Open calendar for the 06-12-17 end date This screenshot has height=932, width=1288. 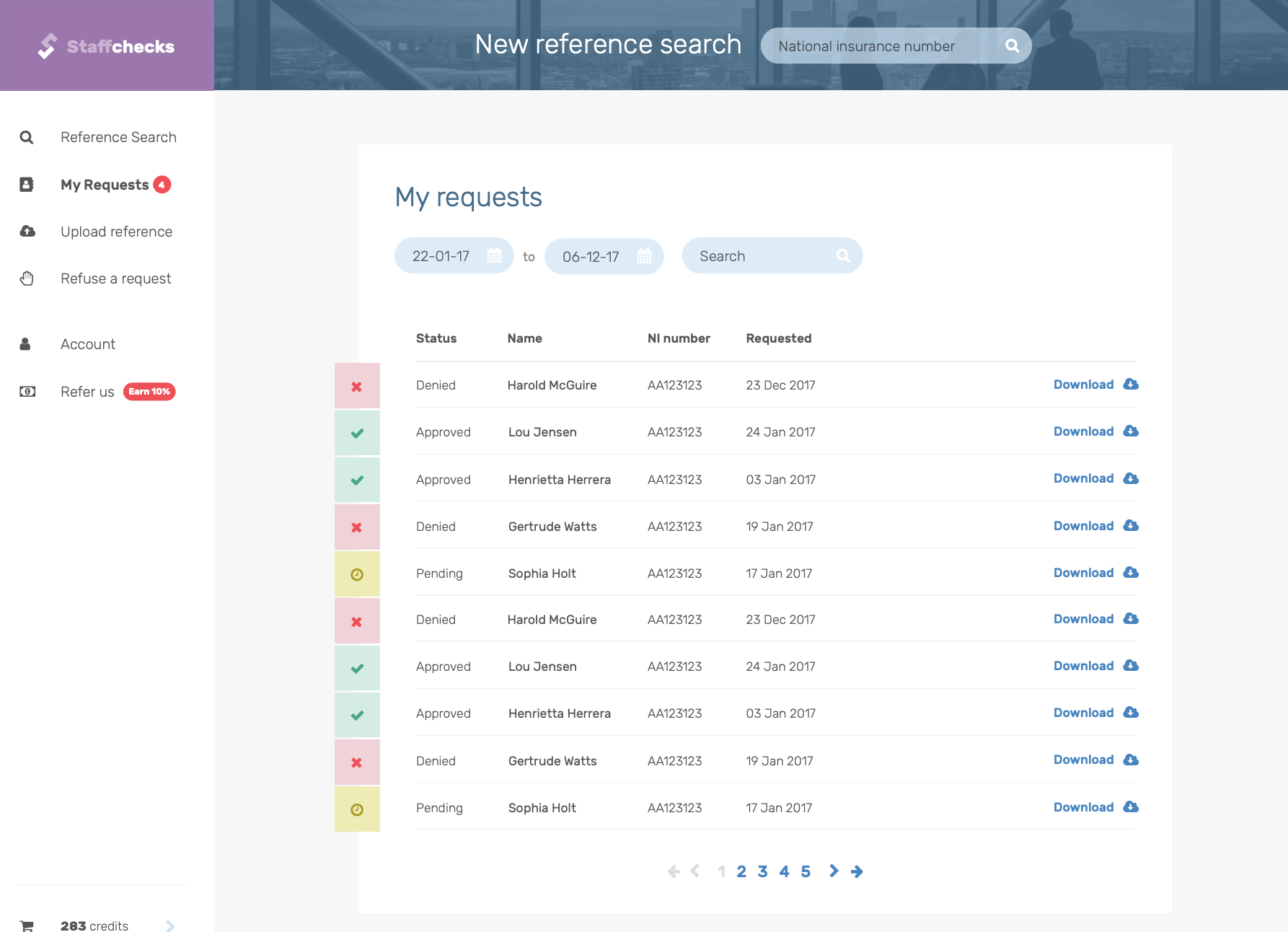[x=644, y=256]
